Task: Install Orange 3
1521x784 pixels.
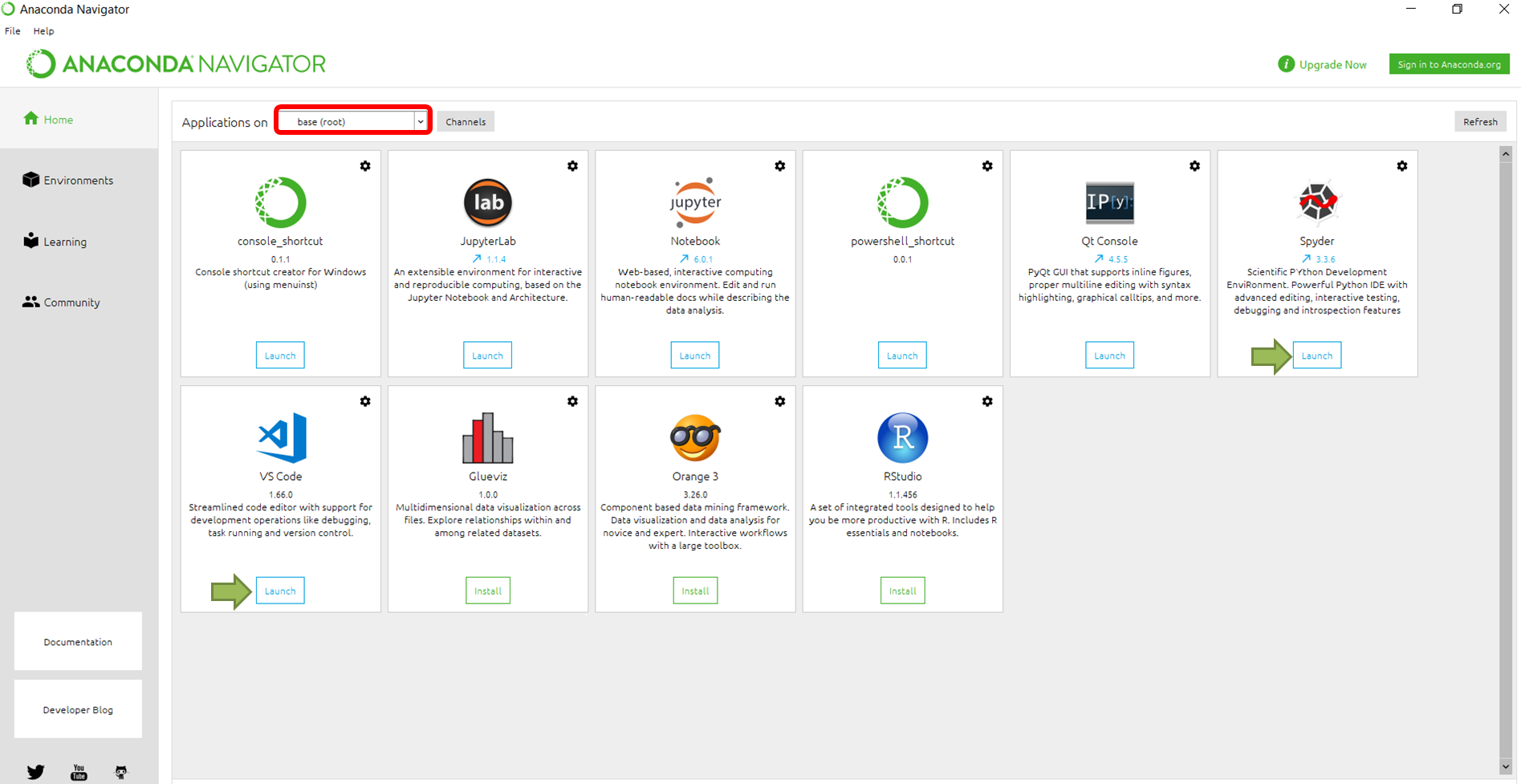Action: pyautogui.click(x=695, y=591)
